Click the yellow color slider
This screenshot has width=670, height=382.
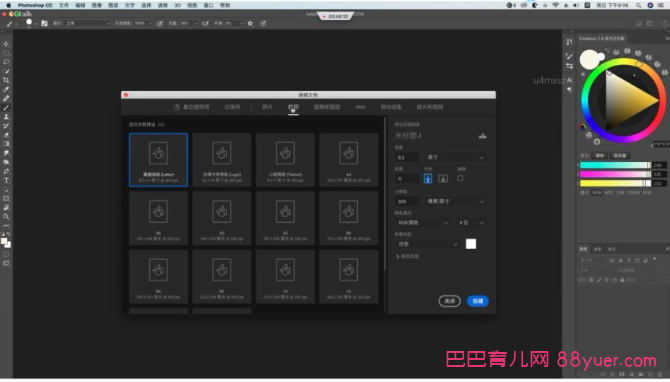coord(615,183)
